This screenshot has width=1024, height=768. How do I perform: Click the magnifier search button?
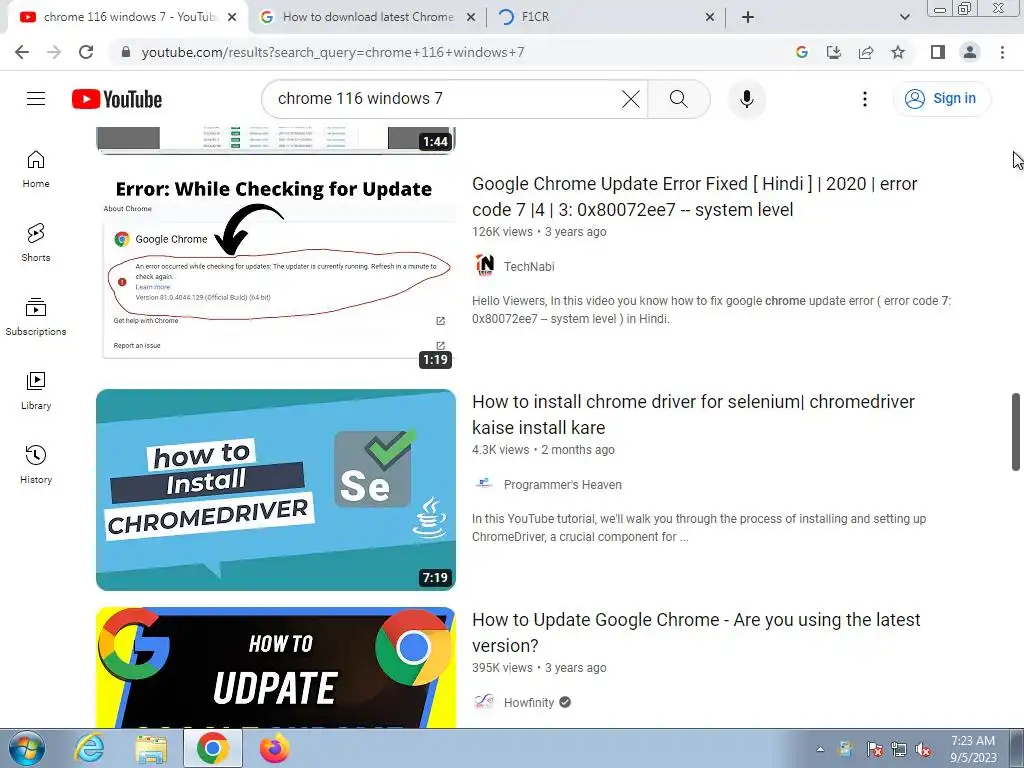679,99
